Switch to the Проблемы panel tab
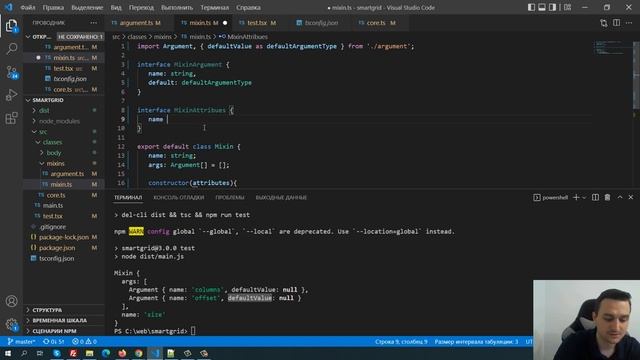 (x=230, y=198)
